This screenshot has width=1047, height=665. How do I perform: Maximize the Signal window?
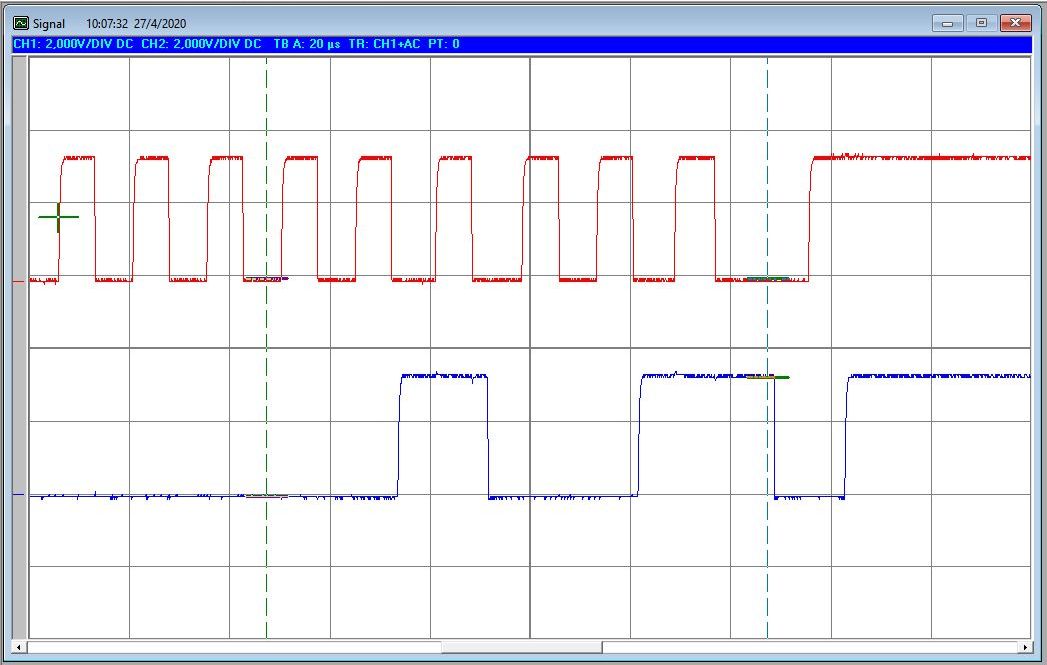981,23
